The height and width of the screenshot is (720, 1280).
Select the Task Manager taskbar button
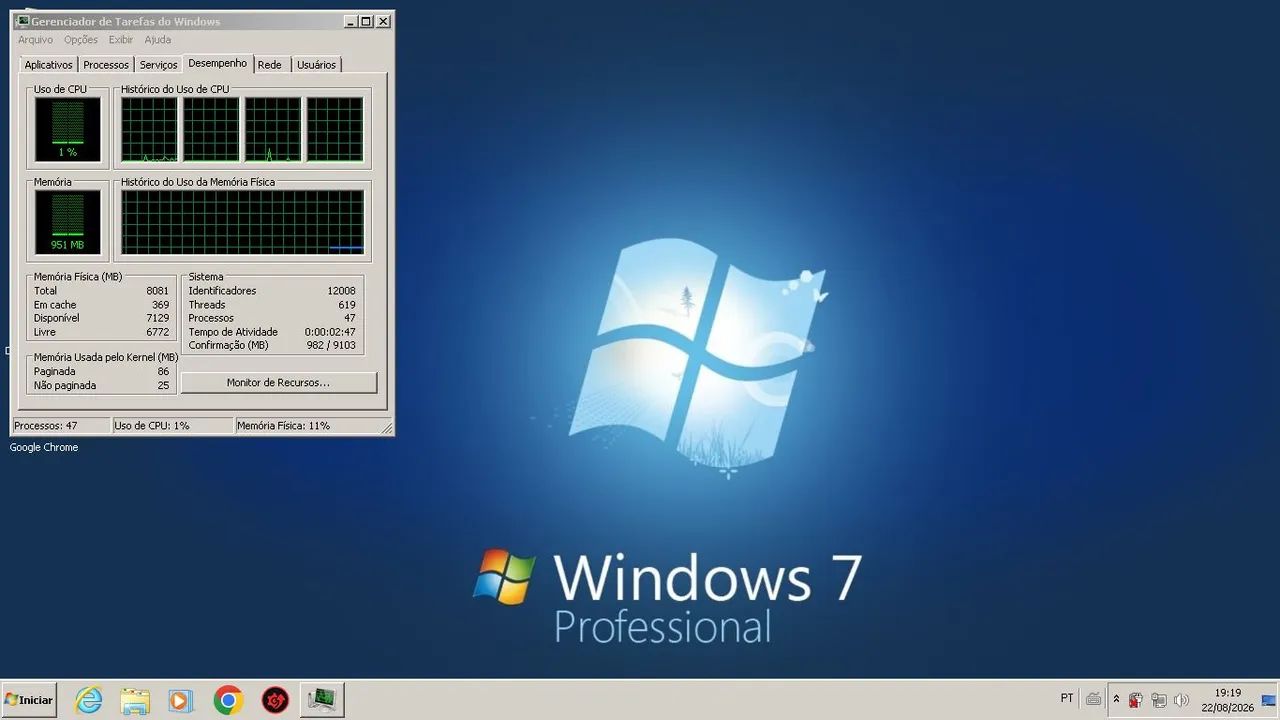click(x=321, y=700)
